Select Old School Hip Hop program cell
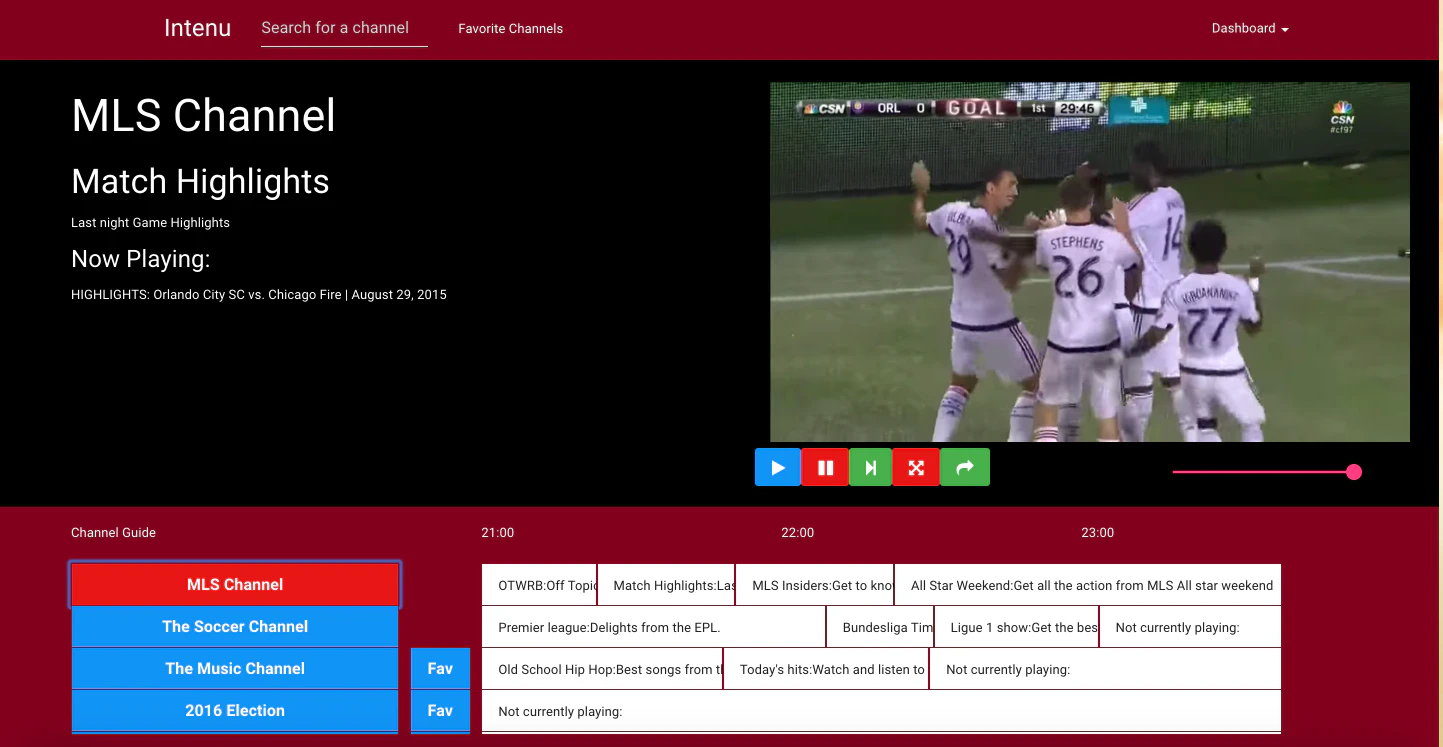The image size is (1443, 747). (x=602, y=669)
